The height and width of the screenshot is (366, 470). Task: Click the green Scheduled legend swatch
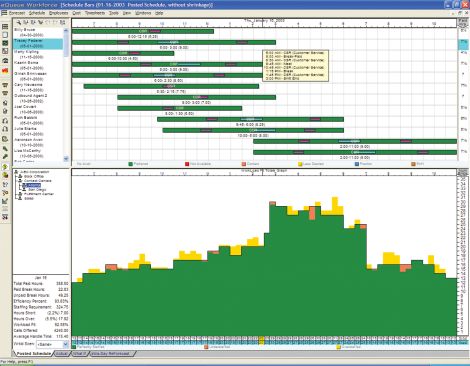click(x=131, y=164)
